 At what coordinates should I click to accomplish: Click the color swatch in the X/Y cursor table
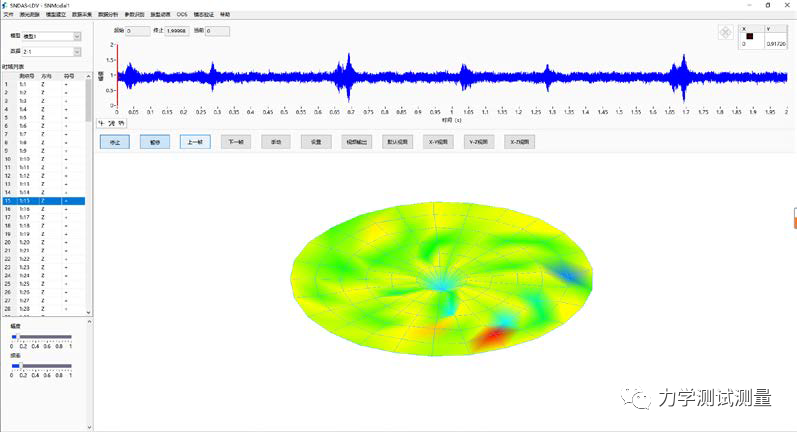749,37
